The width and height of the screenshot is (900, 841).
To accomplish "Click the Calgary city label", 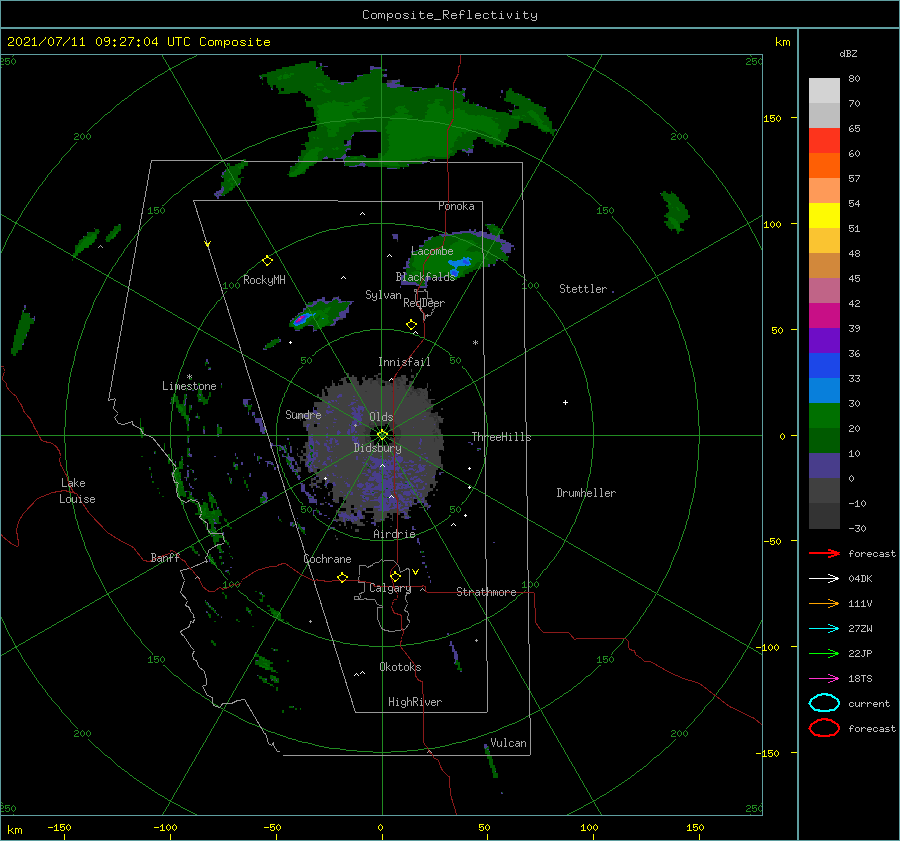I will pyautogui.click(x=390, y=588).
